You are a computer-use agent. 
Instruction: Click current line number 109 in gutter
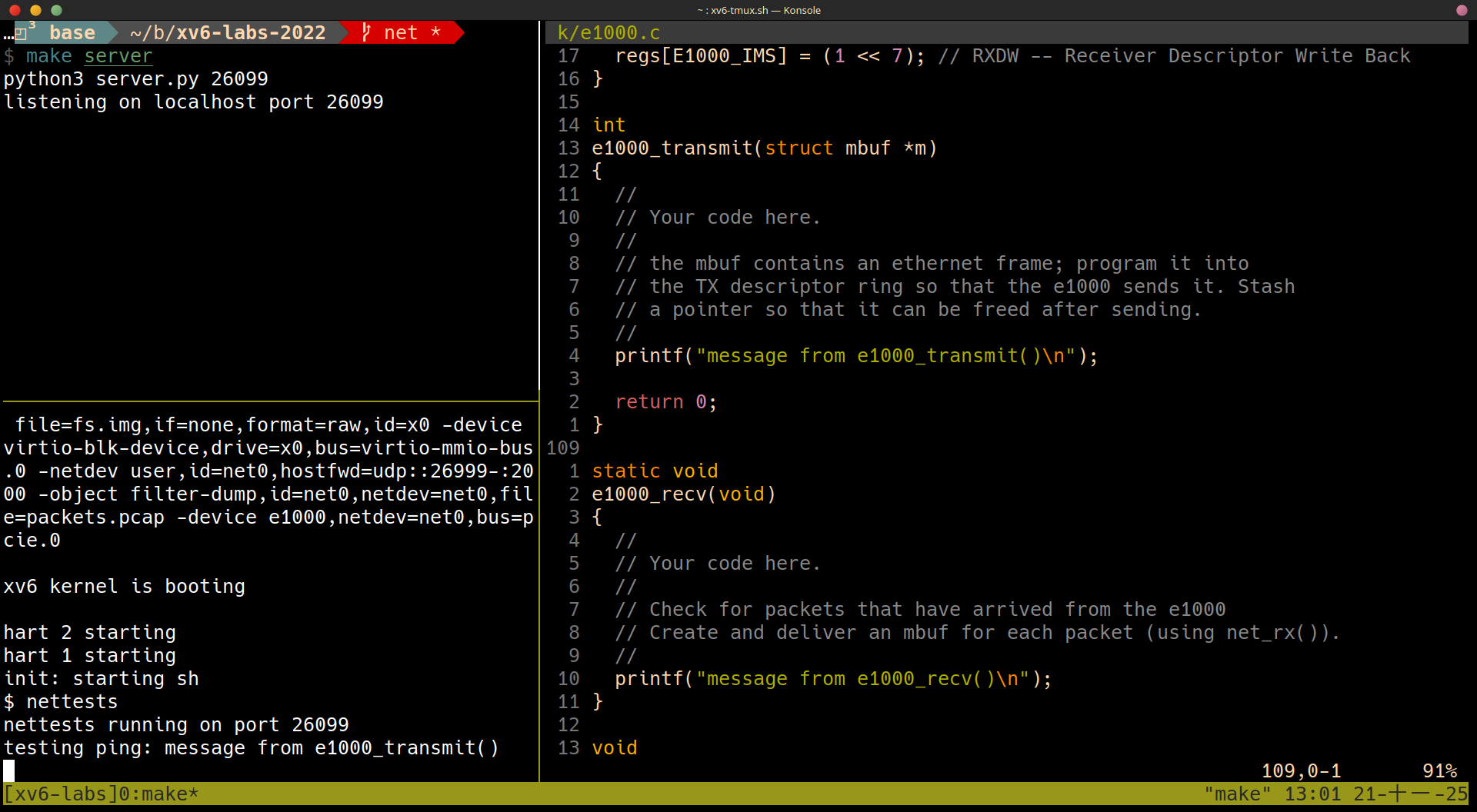point(563,448)
